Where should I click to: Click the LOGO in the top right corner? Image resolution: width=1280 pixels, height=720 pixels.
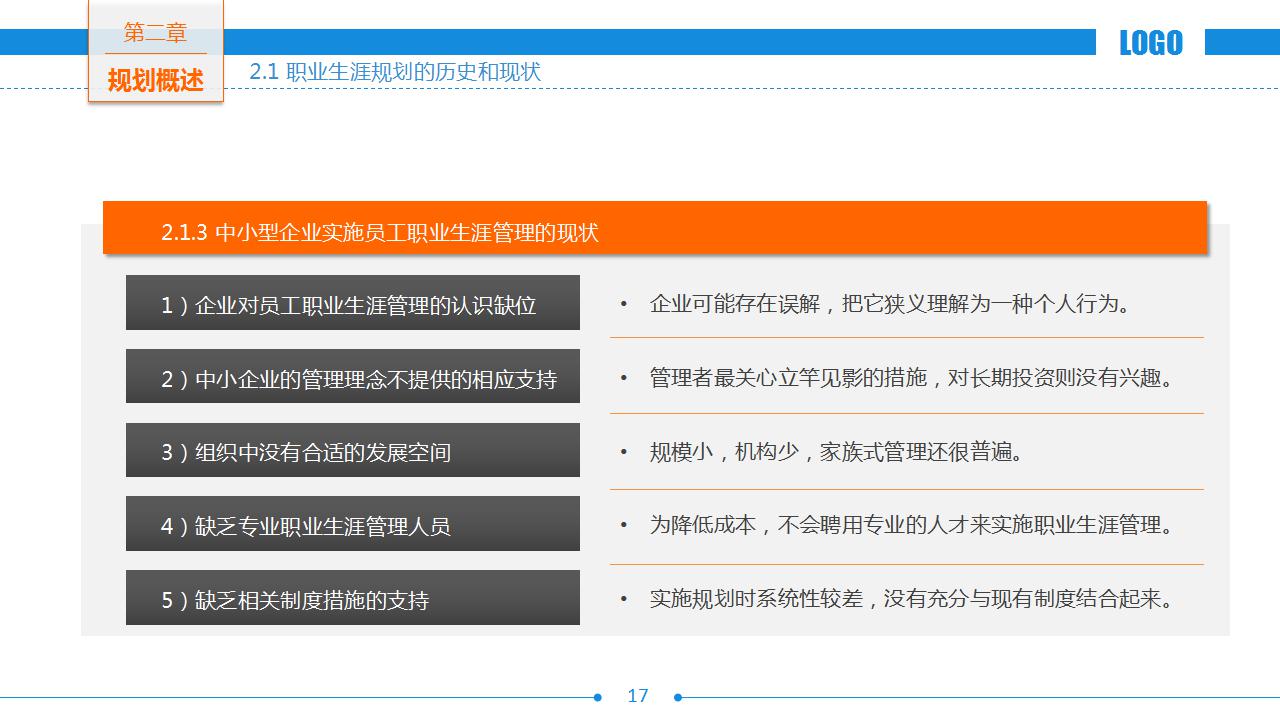(1150, 42)
